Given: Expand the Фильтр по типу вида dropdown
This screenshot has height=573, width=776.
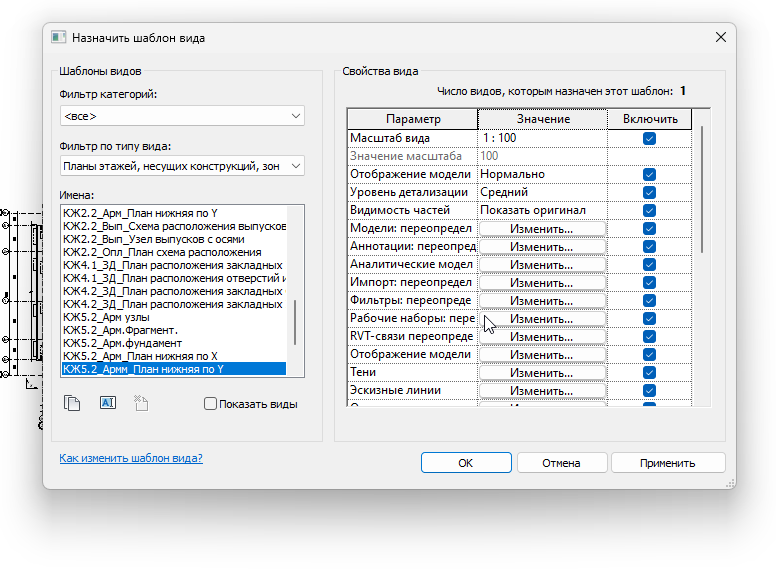Looking at the screenshot, I should (182, 166).
